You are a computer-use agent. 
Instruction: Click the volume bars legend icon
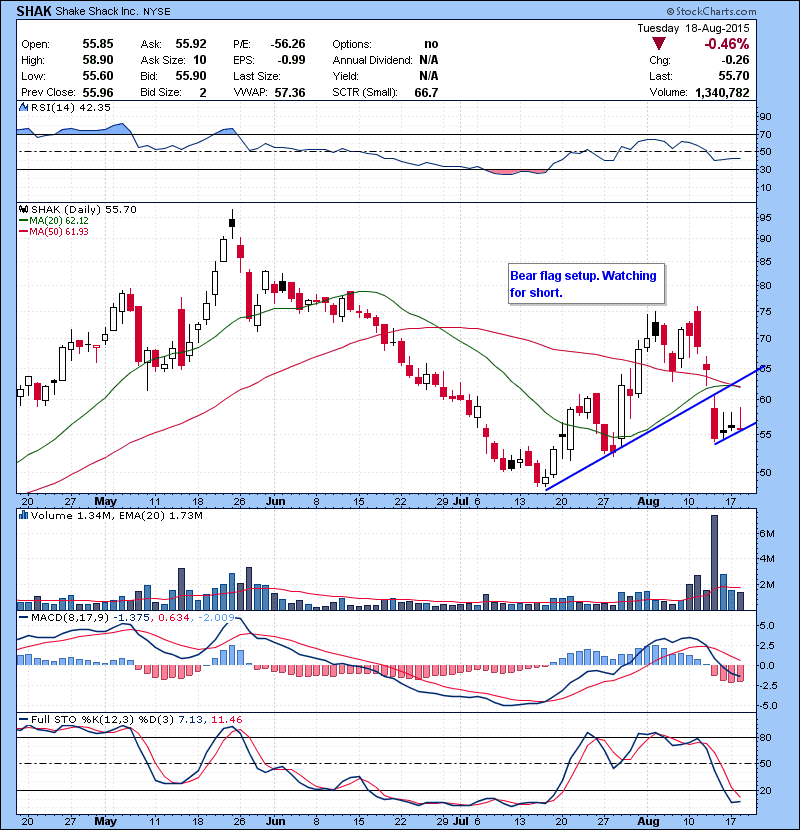tap(23, 515)
